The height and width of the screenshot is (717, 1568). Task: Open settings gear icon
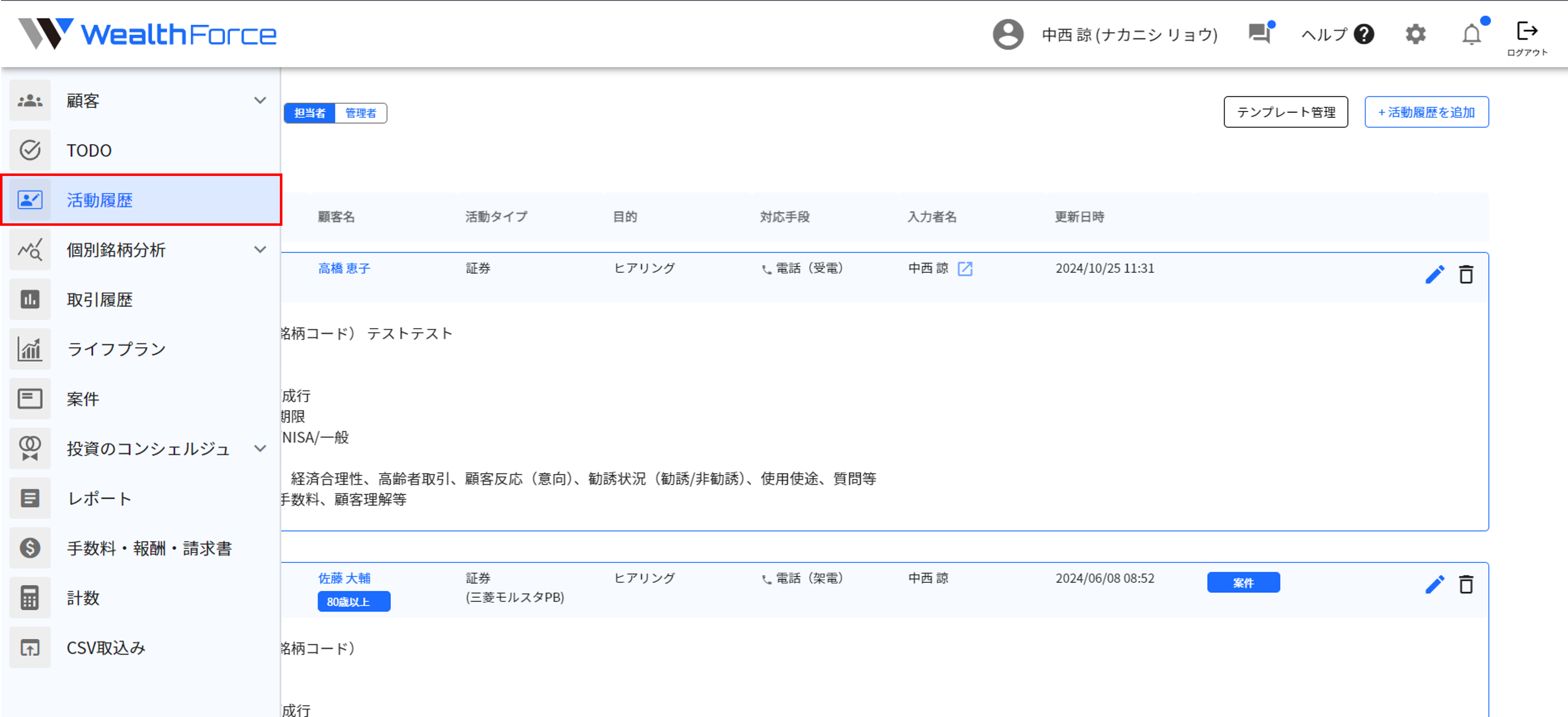pos(1415,35)
